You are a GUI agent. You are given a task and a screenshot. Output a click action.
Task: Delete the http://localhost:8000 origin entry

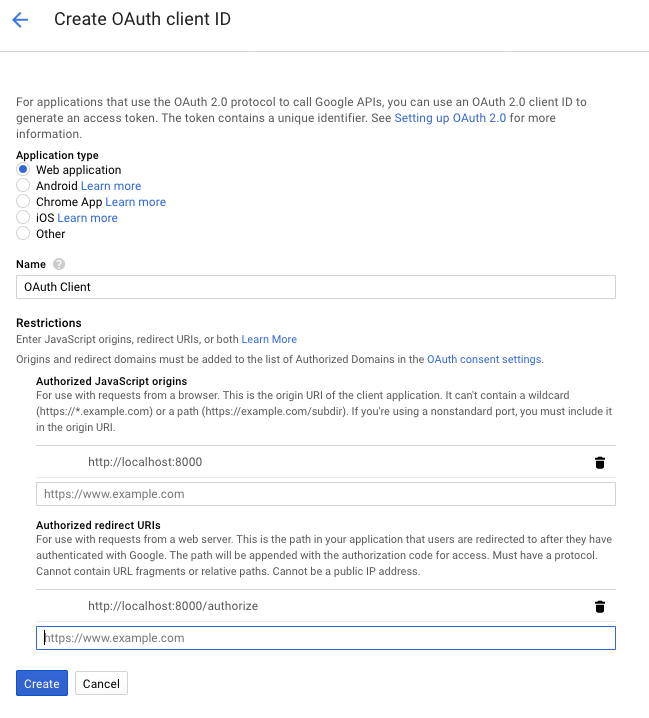[600, 462]
